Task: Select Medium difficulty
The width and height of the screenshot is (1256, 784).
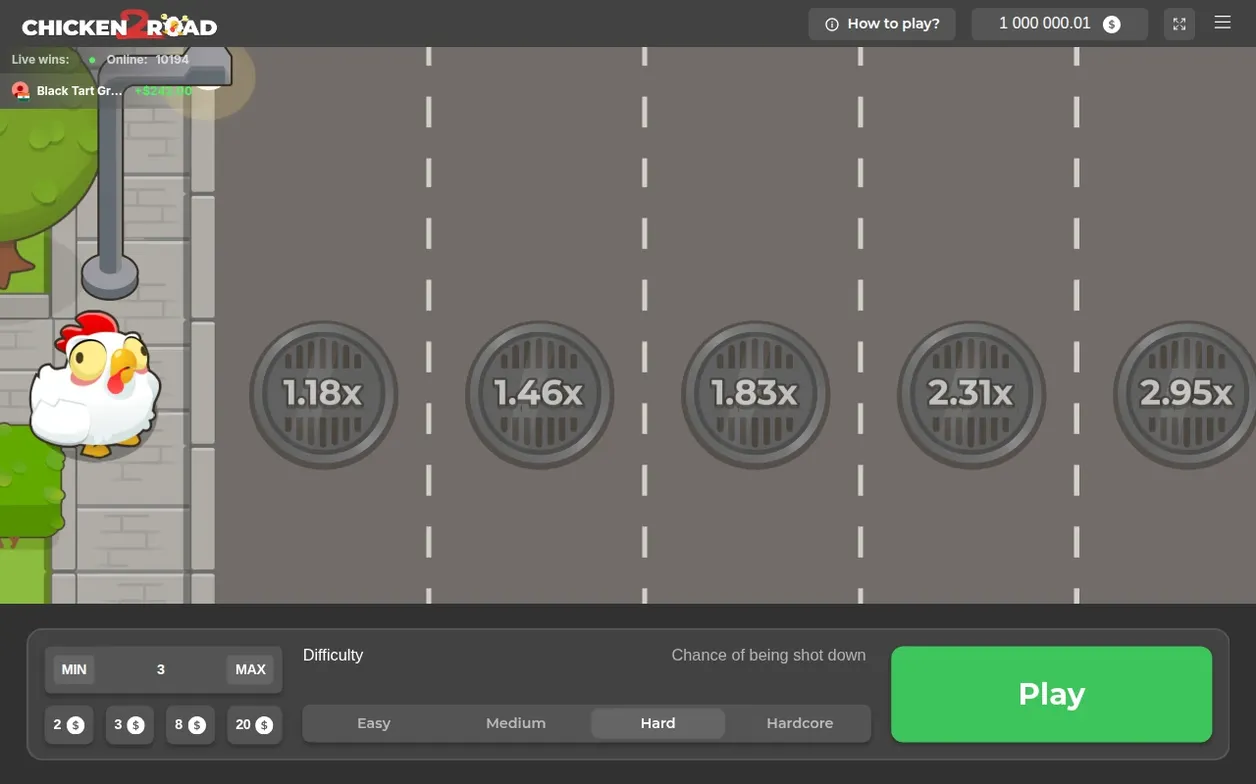Action: point(516,723)
